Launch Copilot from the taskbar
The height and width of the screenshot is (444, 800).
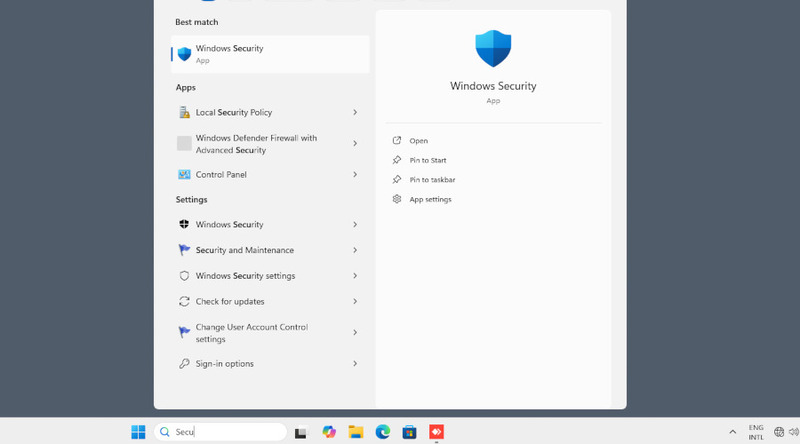[x=329, y=432]
